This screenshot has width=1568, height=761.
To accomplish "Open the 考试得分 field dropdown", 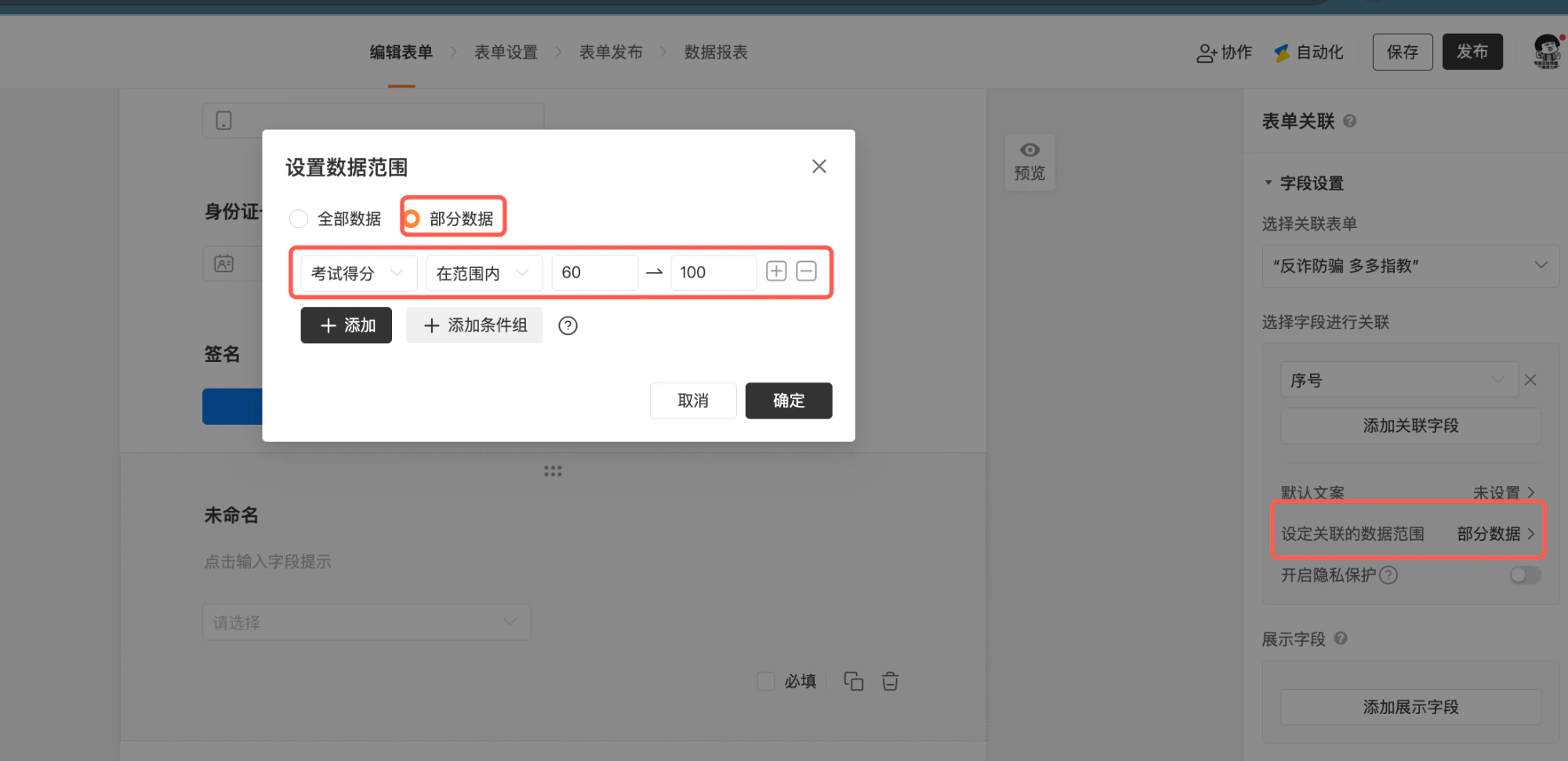I will click(x=358, y=273).
